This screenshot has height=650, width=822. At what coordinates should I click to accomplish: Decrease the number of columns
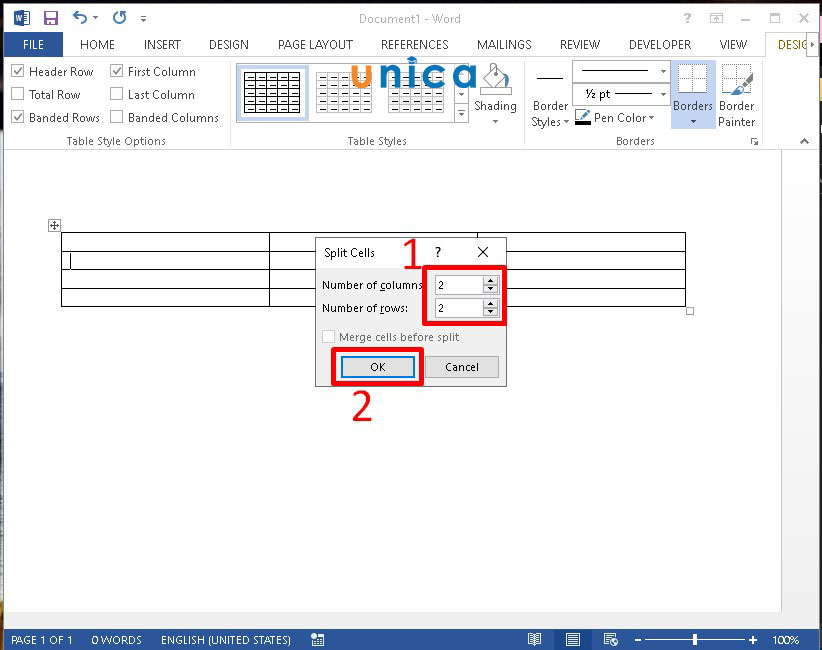click(x=491, y=289)
